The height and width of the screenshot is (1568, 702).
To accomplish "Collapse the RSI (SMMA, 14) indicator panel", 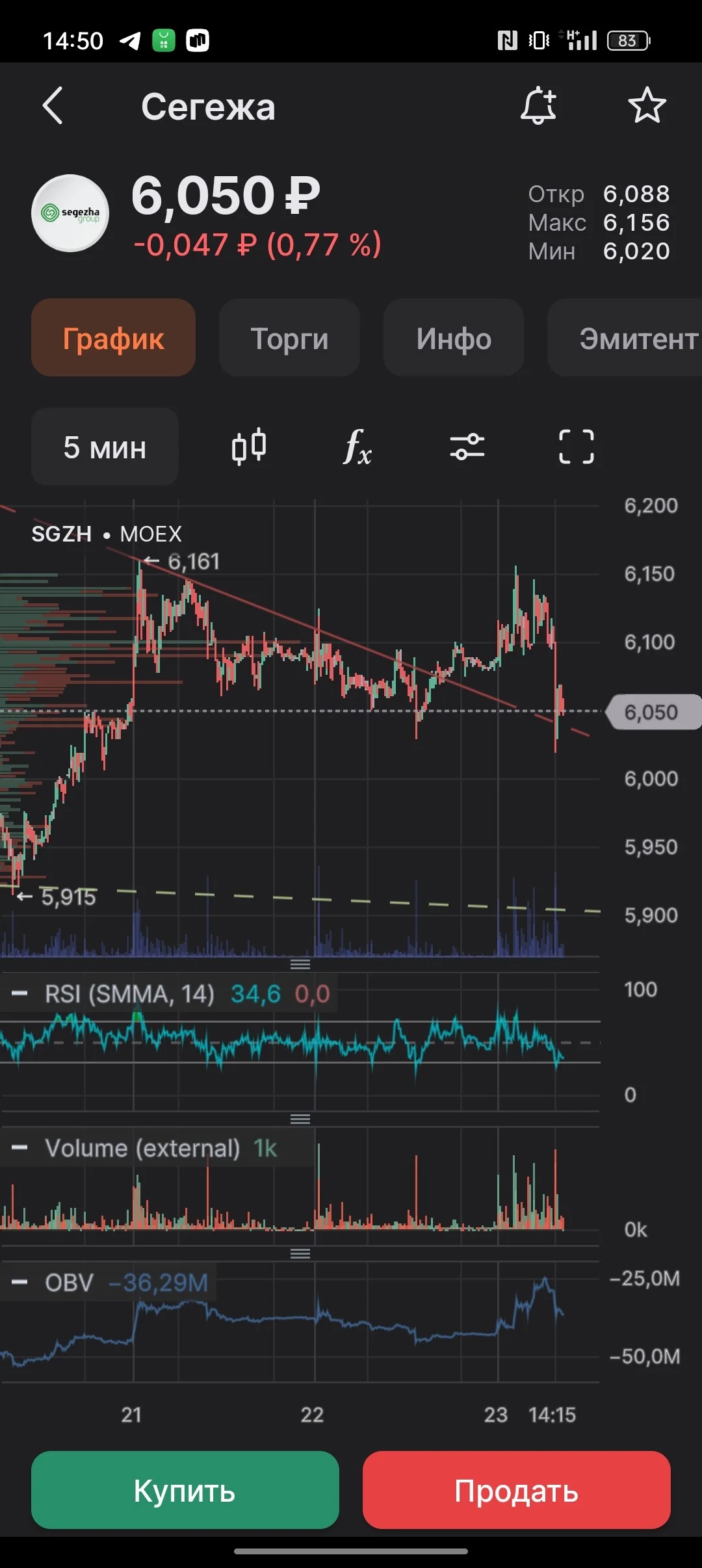I will click(19, 993).
